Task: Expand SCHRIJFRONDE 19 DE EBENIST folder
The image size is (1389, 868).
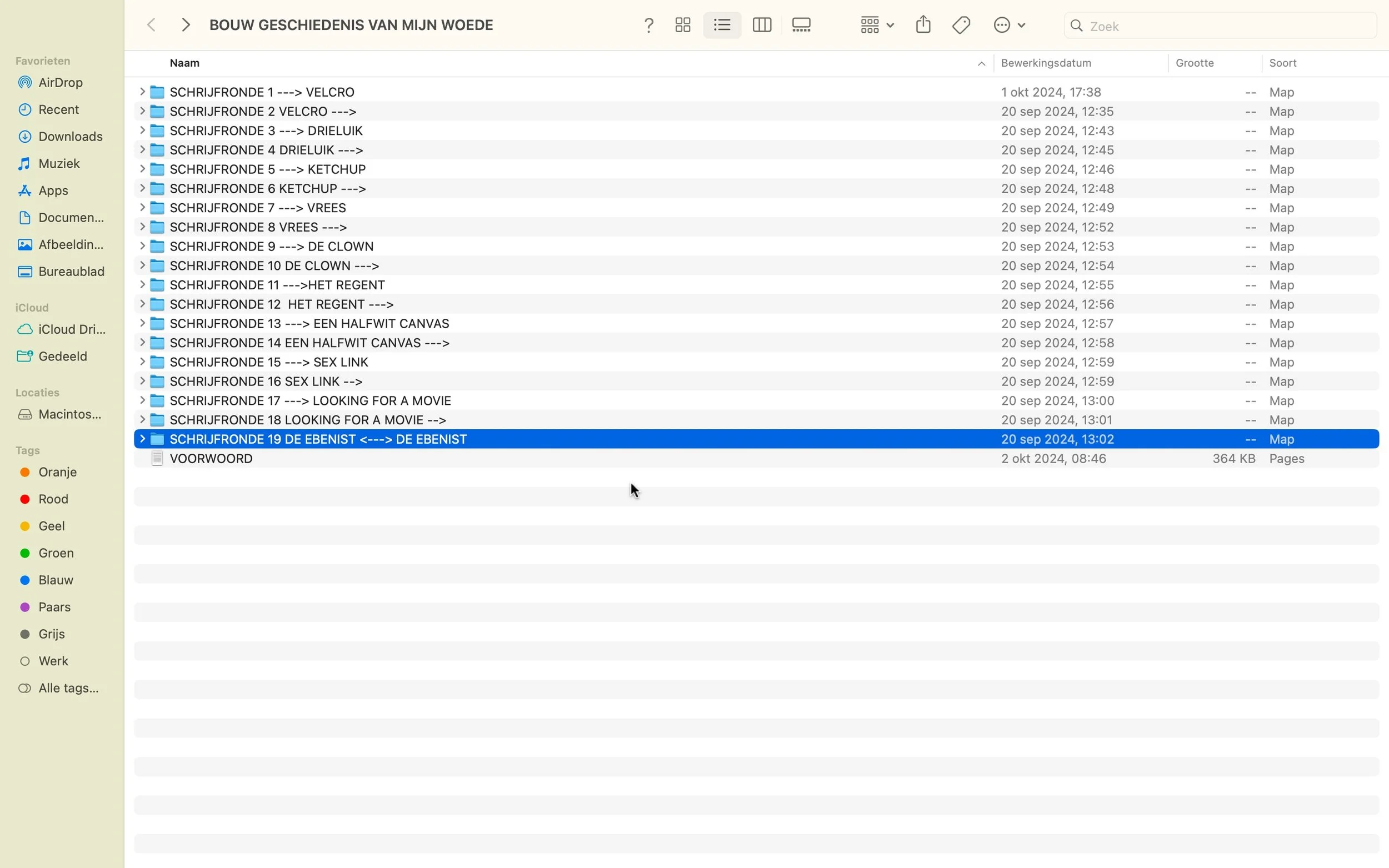Action: (142, 439)
